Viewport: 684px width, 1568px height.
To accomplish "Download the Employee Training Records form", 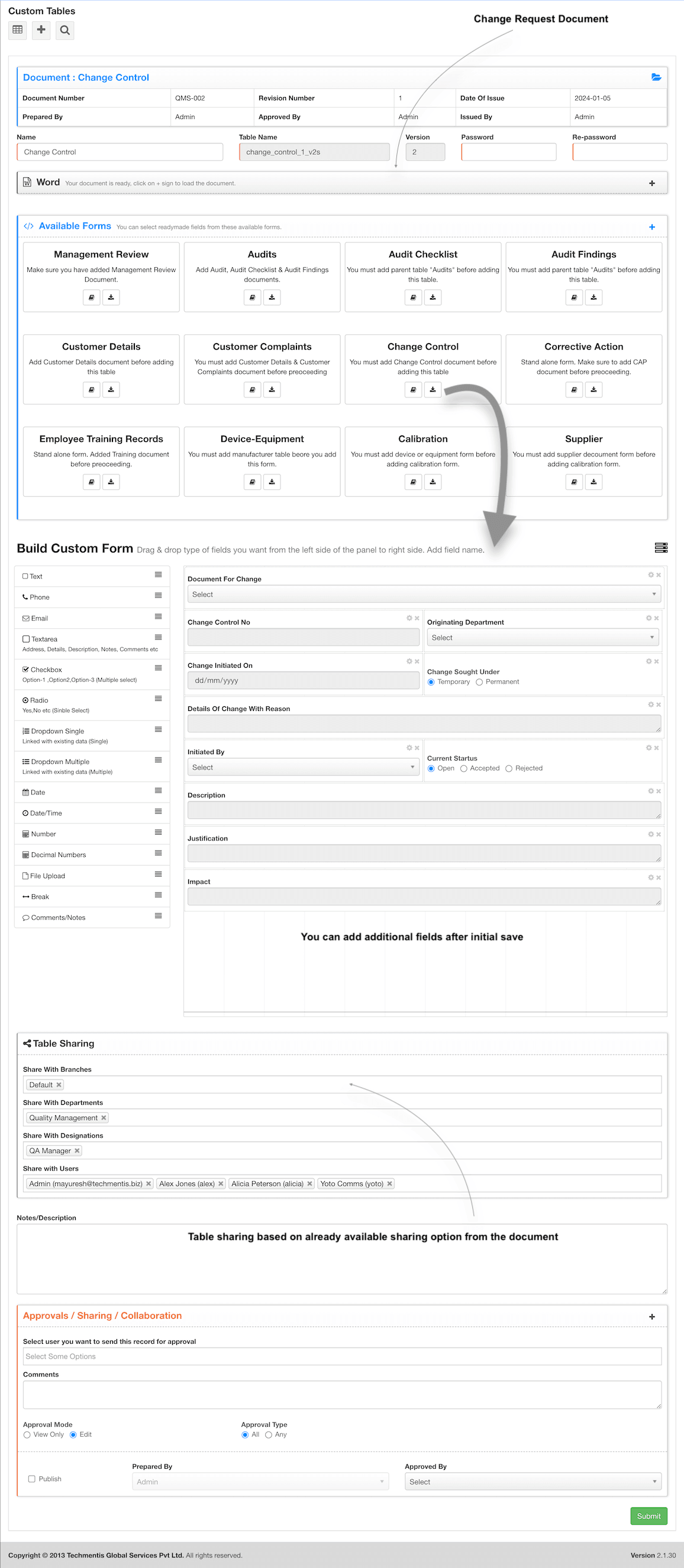I will pyautogui.click(x=111, y=482).
